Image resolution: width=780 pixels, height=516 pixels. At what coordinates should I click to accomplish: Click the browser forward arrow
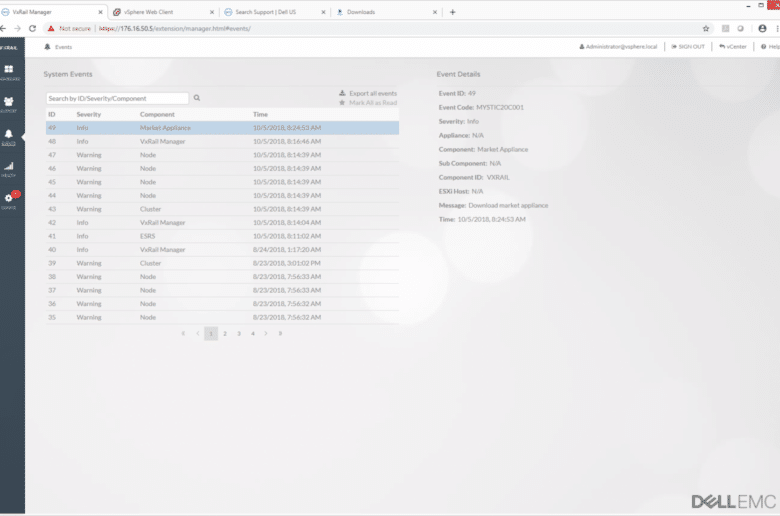click(17, 28)
